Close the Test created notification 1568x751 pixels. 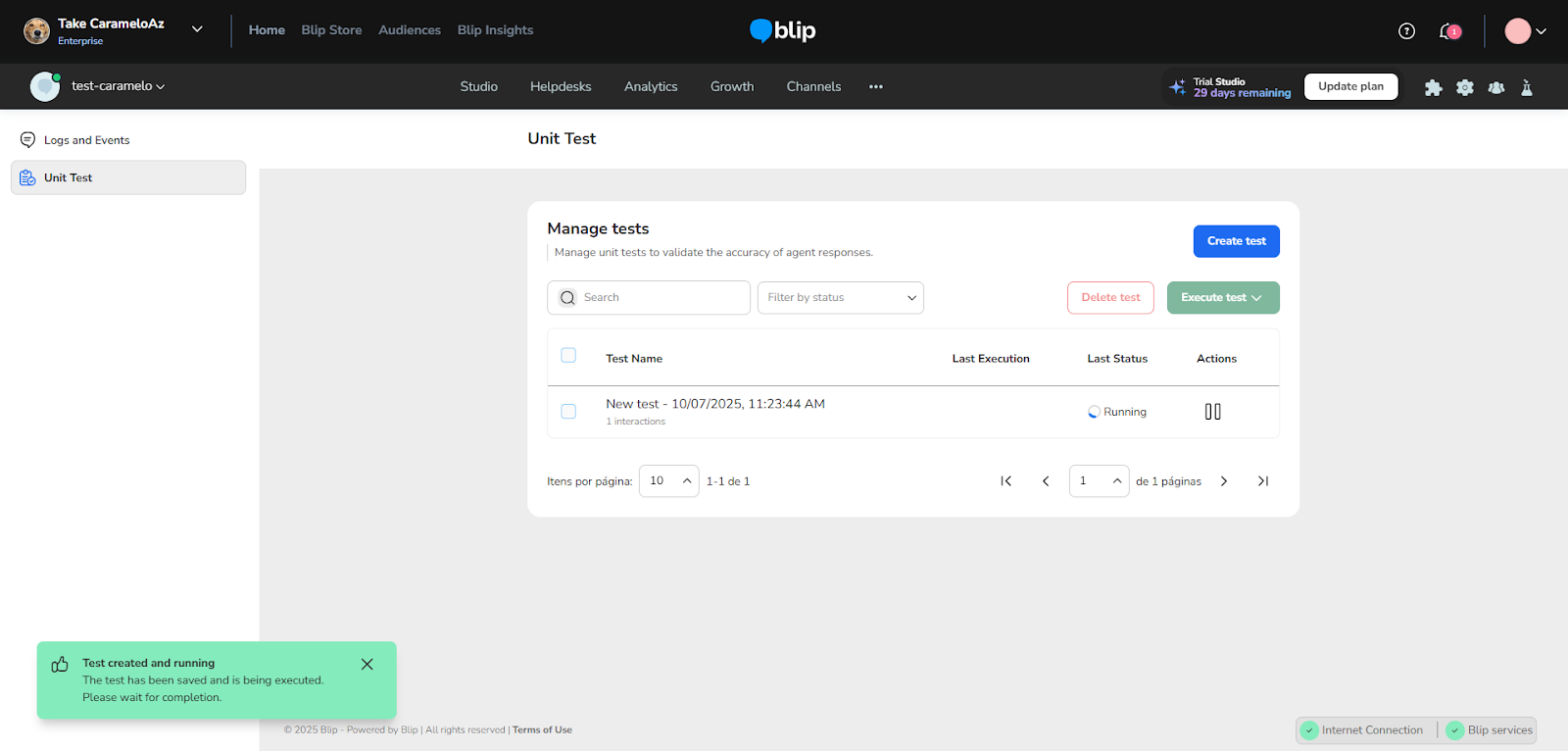click(x=367, y=665)
